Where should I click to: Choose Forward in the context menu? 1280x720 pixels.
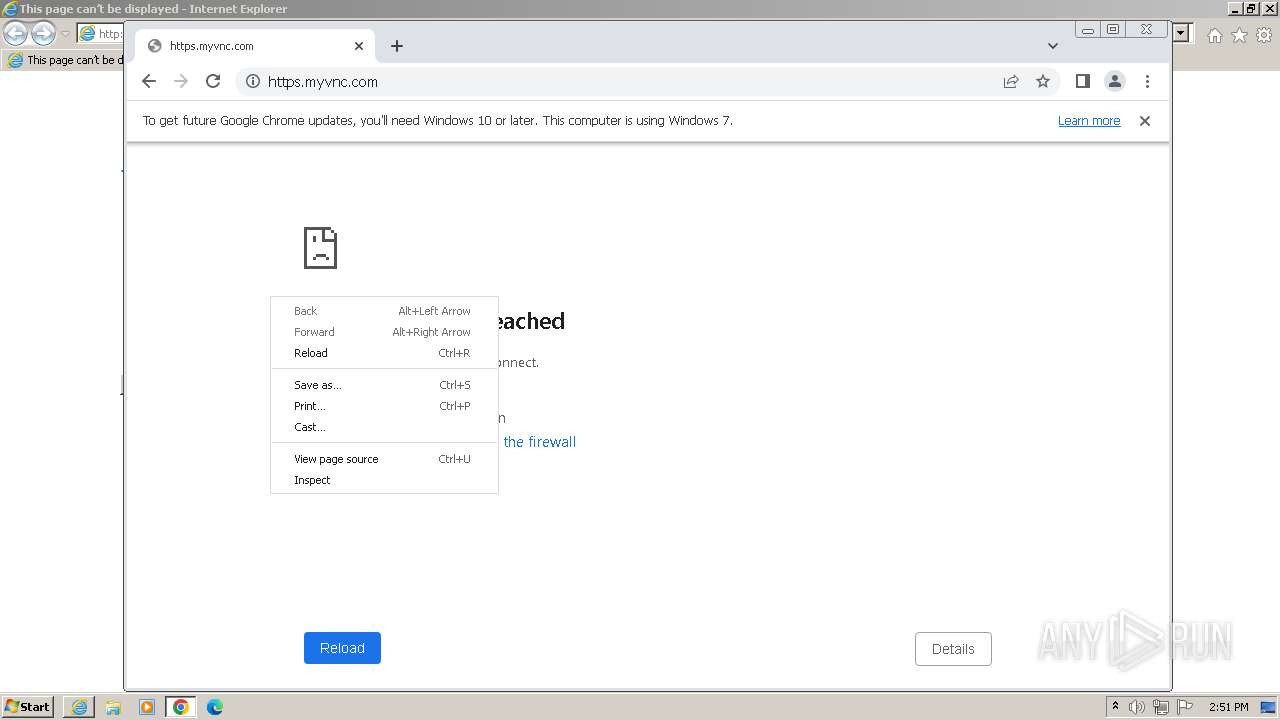click(384, 332)
